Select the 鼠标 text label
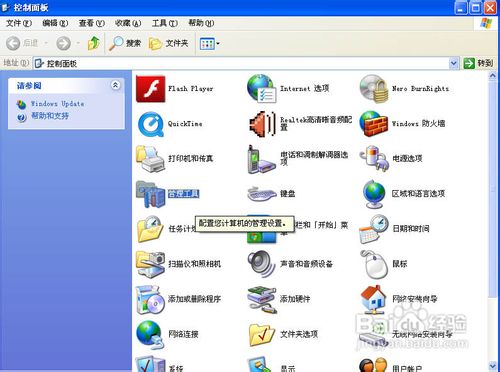 click(x=400, y=264)
